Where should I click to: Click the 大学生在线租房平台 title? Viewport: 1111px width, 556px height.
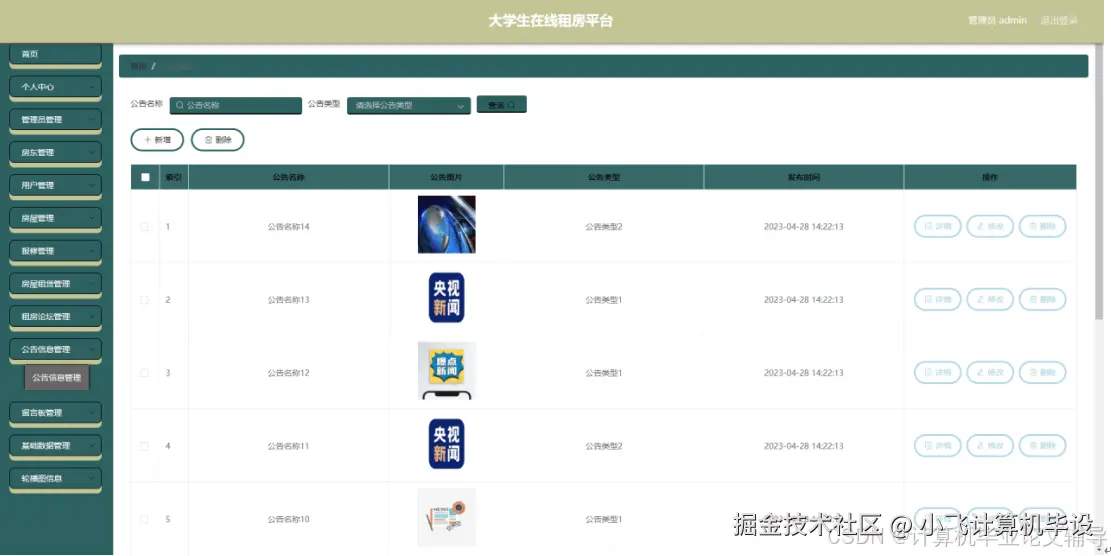tap(551, 21)
